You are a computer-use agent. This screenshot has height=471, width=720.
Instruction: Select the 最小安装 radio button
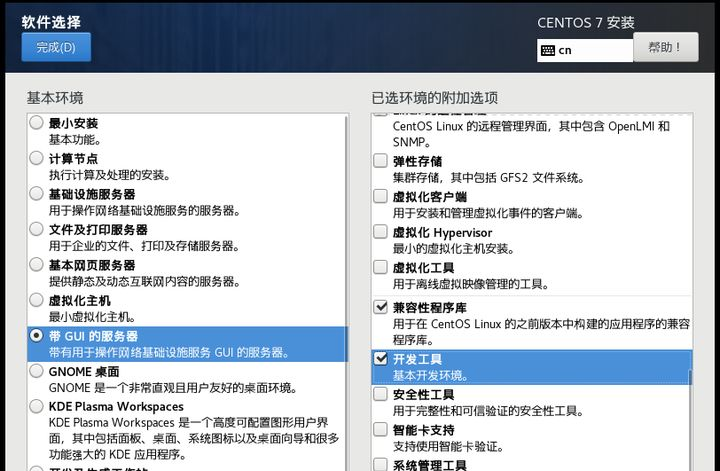[x=36, y=123]
